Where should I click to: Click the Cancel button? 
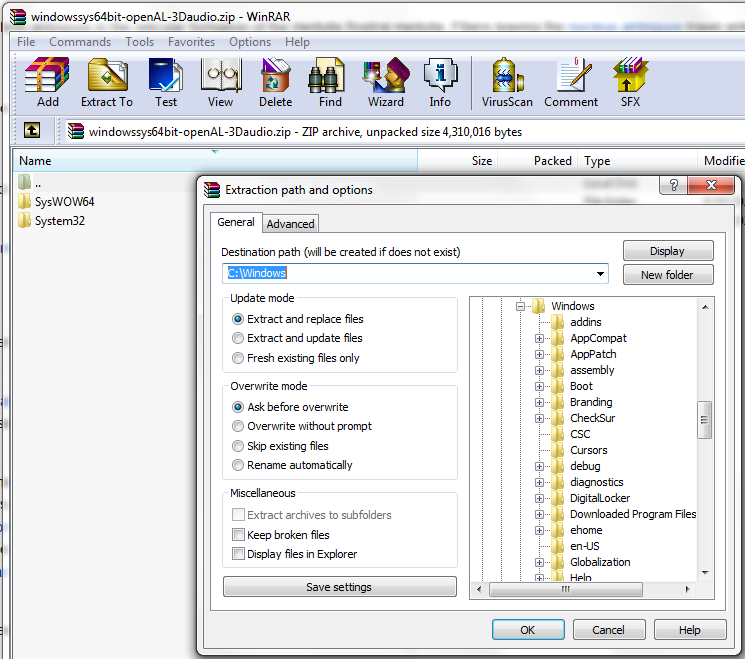609,630
